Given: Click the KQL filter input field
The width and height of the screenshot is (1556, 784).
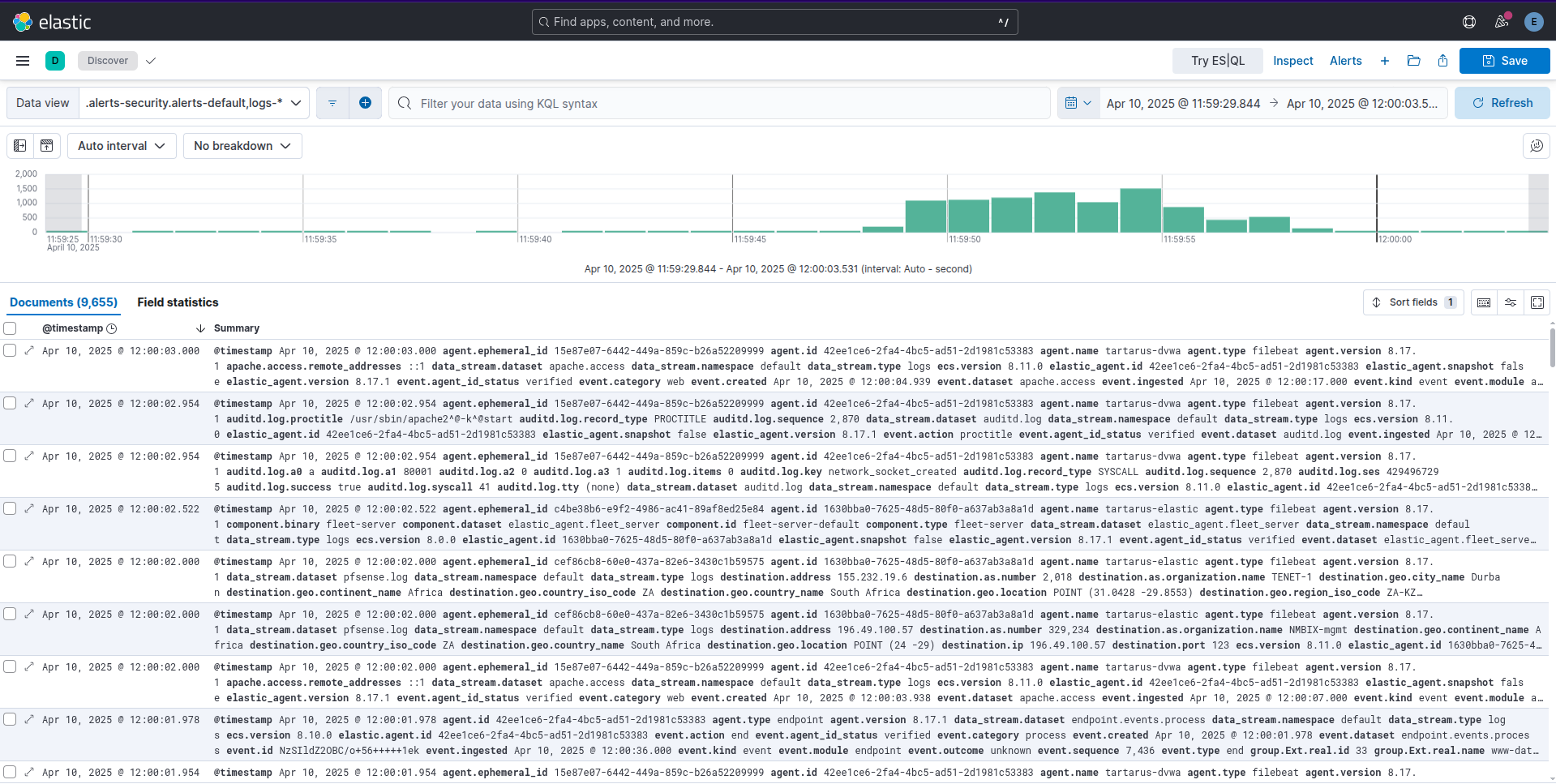Looking at the screenshot, I should tap(730, 103).
